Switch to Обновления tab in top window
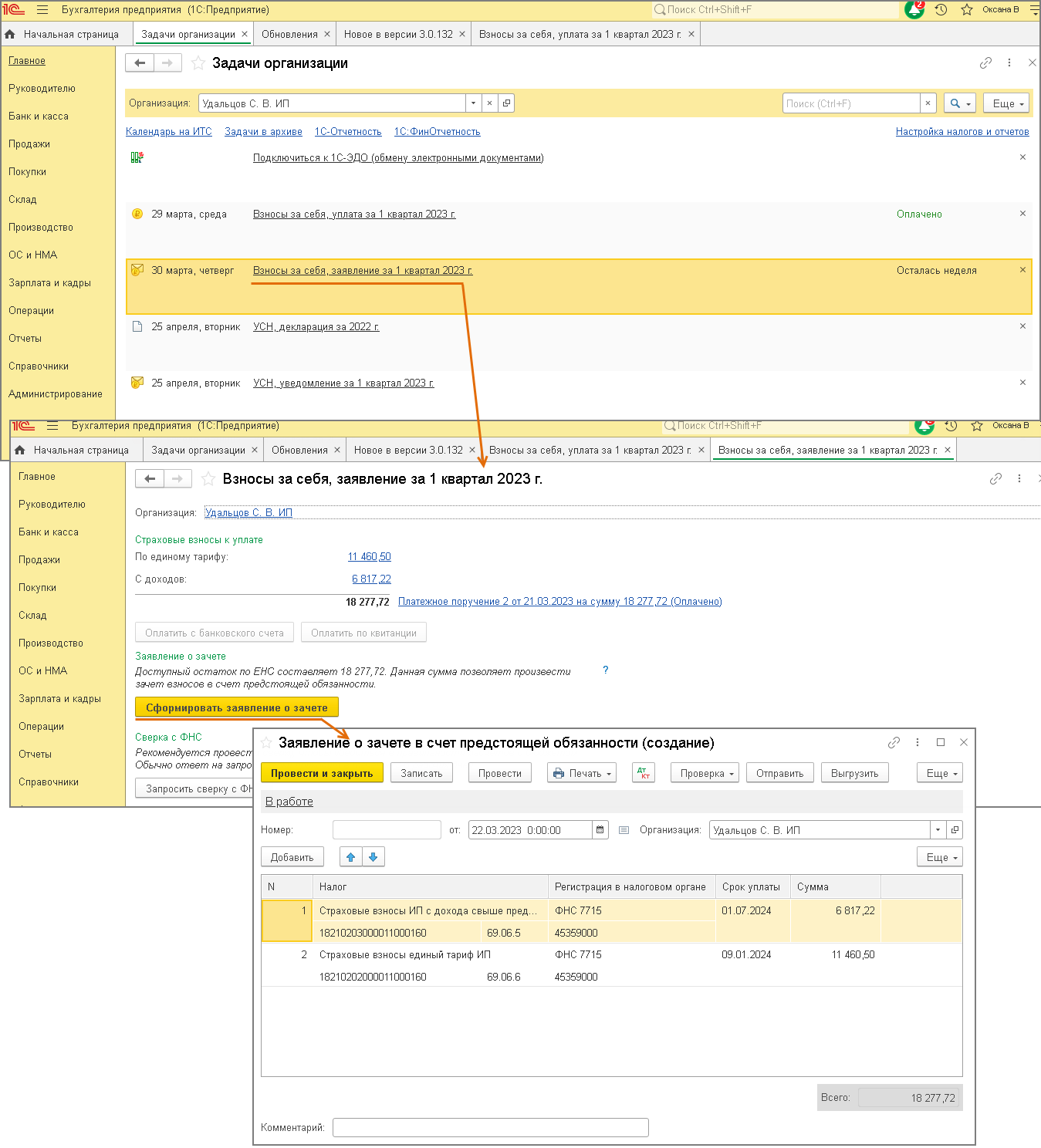Screen dimensions: 1041x1148 tap(289, 34)
